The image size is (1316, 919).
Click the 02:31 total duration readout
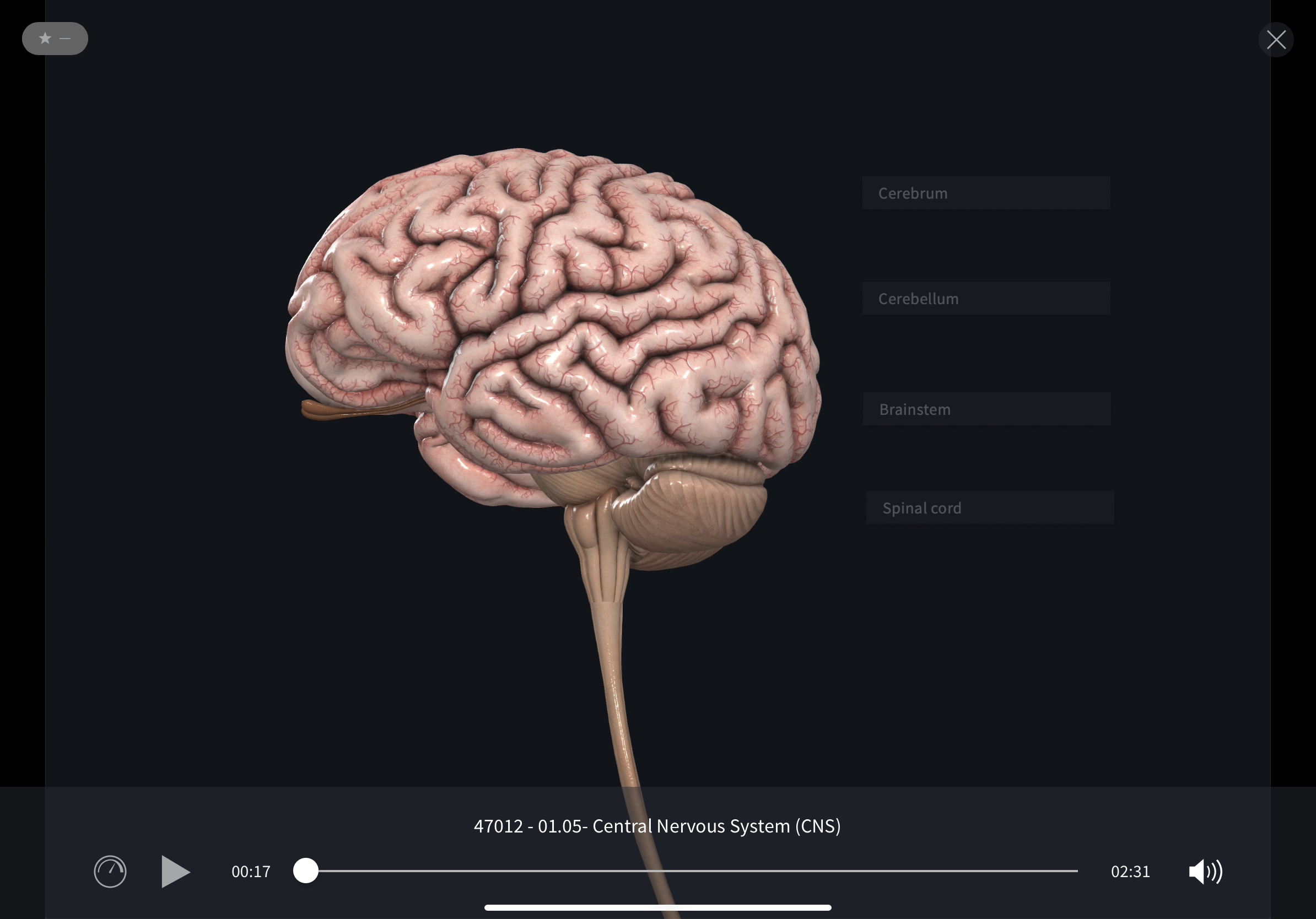pos(1130,872)
